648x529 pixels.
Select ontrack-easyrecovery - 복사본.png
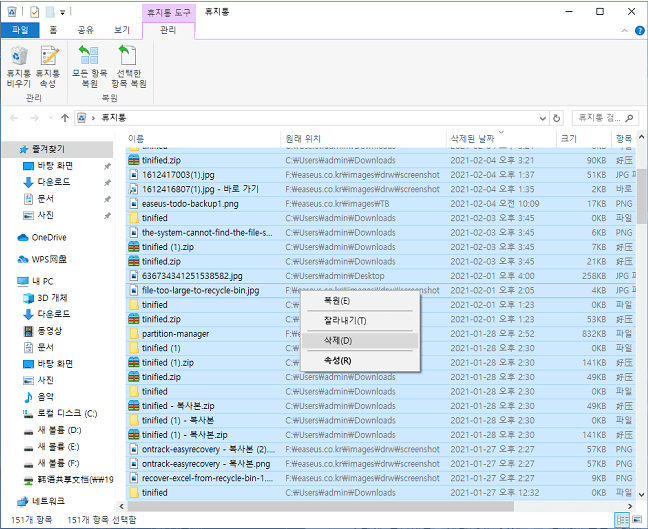click(x=381, y=464)
